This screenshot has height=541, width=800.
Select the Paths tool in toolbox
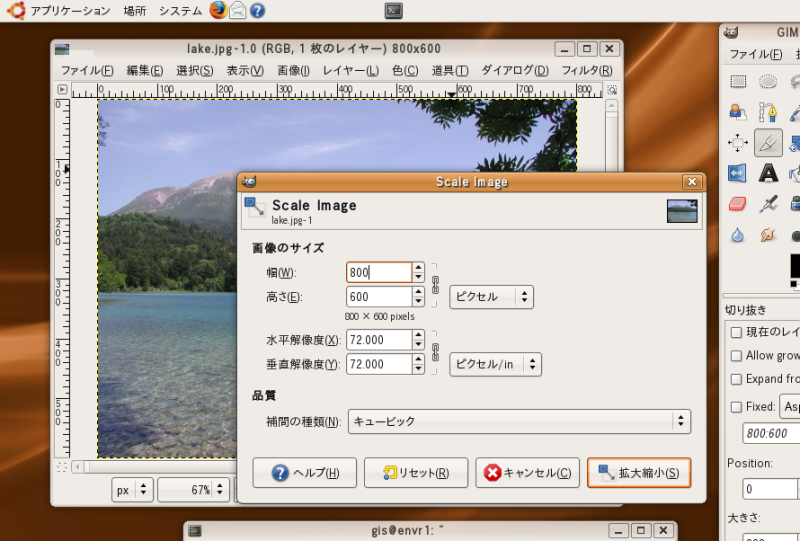[768, 112]
